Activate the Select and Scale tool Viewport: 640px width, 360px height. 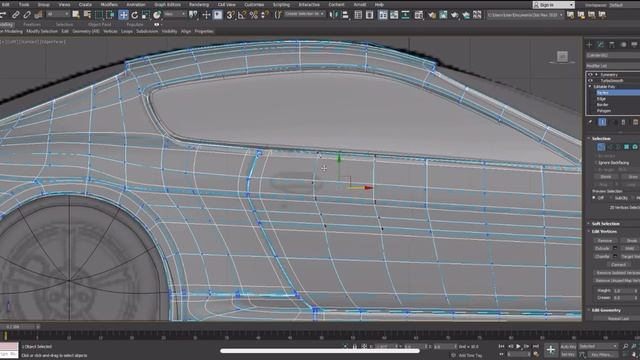tap(145, 15)
